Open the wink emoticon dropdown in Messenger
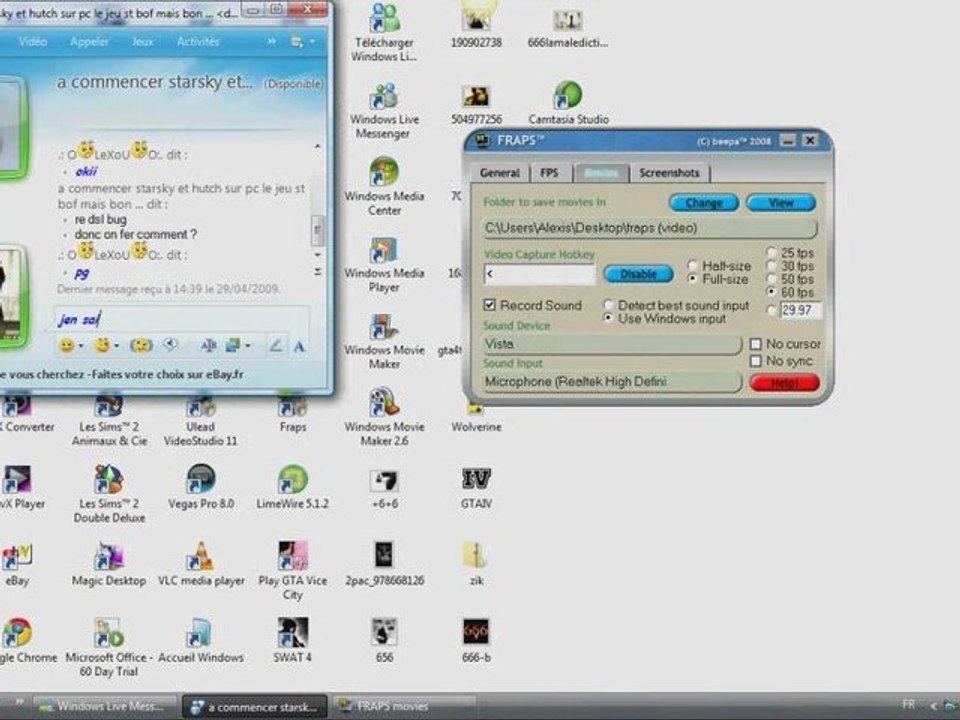The width and height of the screenshot is (960, 720). (x=116, y=347)
